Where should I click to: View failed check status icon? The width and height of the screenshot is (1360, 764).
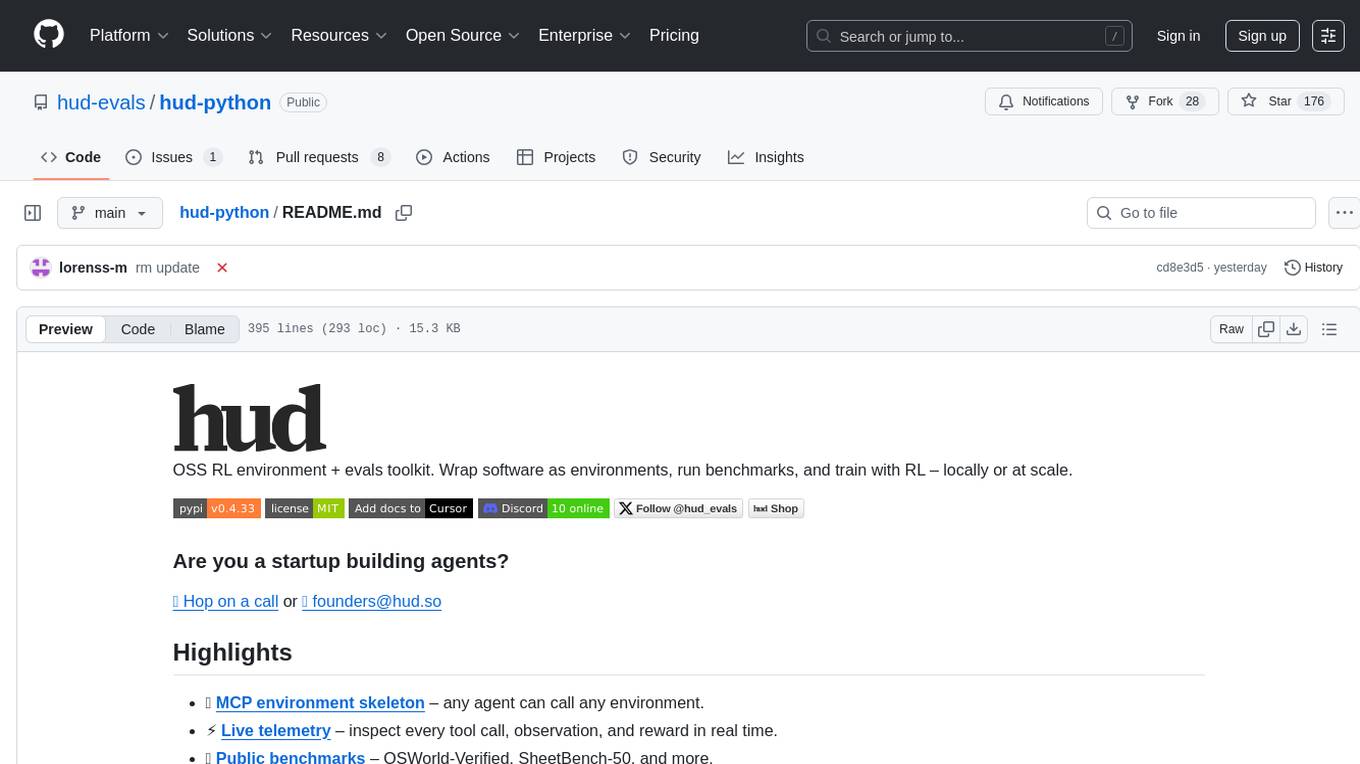[x=222, y=267]
